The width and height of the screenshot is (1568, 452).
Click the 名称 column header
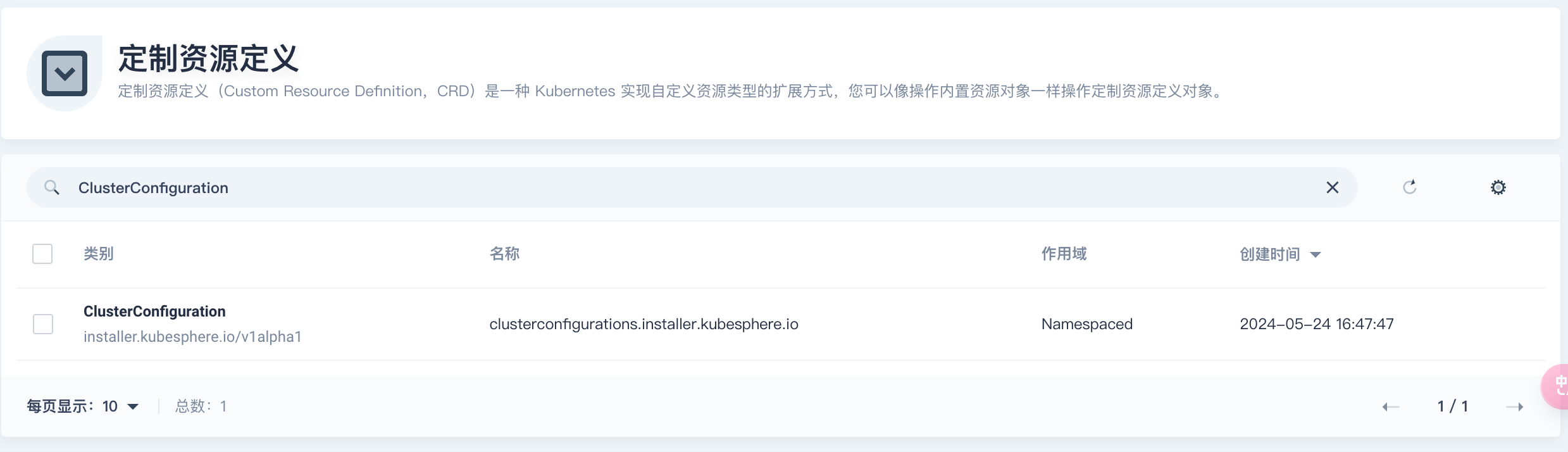click(x=504, y=254)
